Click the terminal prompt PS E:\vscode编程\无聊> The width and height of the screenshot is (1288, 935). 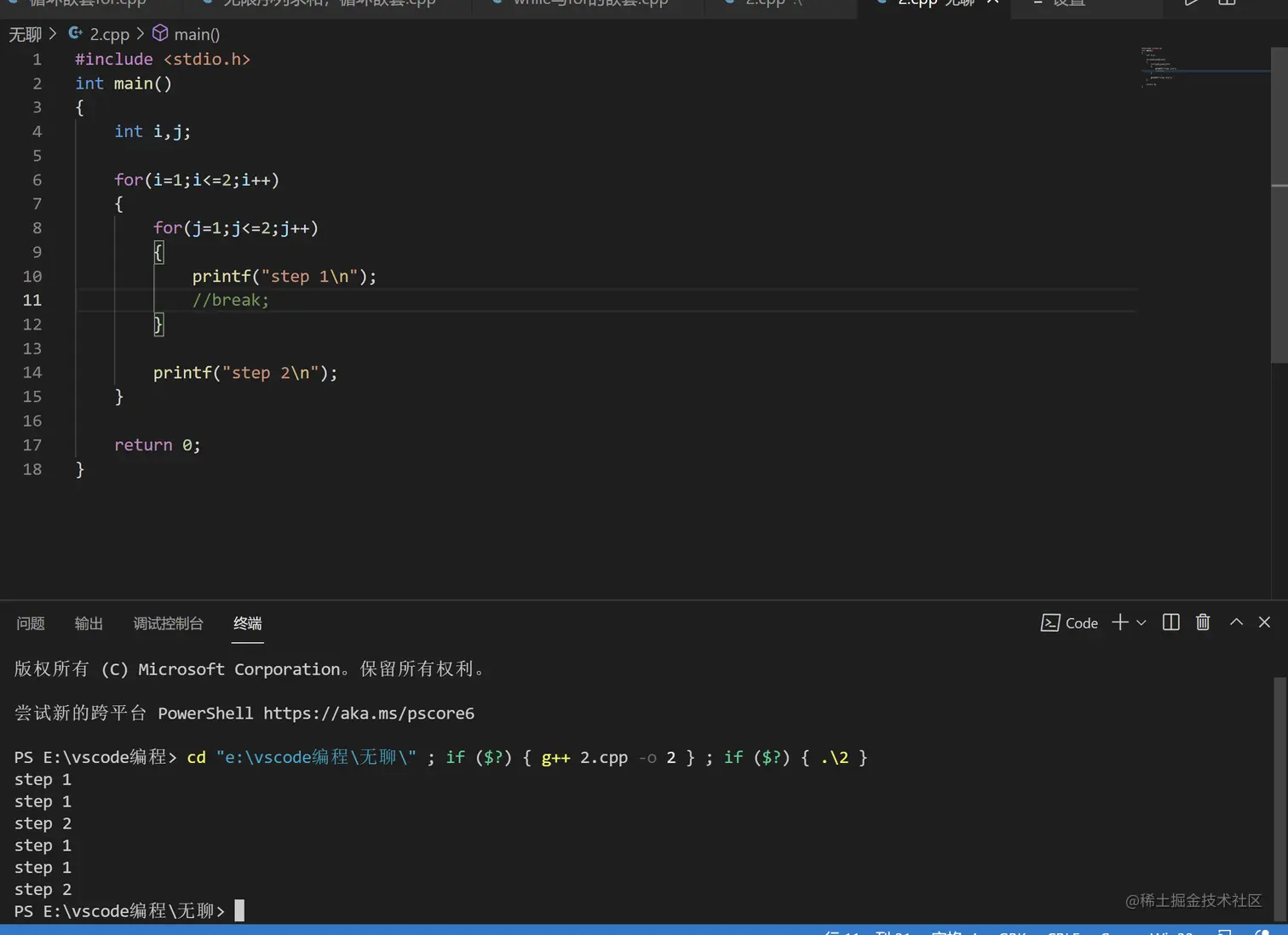coord(119,911)
